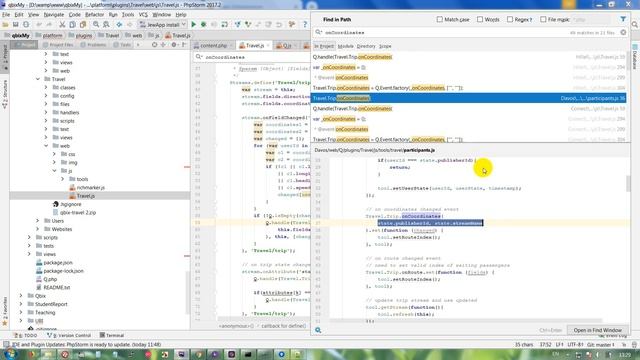Enable the Match case checkbox

(440, 19)
